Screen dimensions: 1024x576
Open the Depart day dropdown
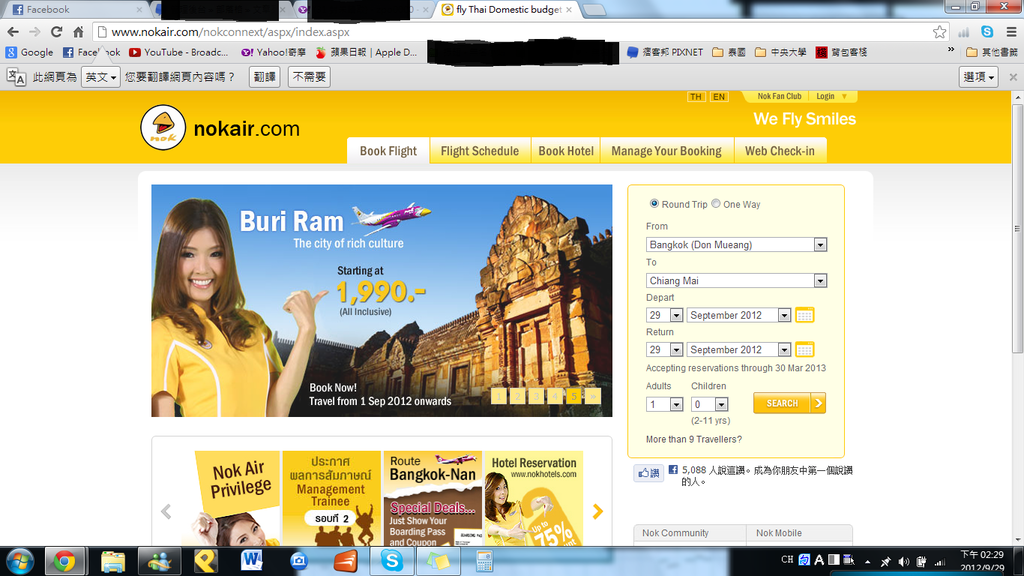664,315
